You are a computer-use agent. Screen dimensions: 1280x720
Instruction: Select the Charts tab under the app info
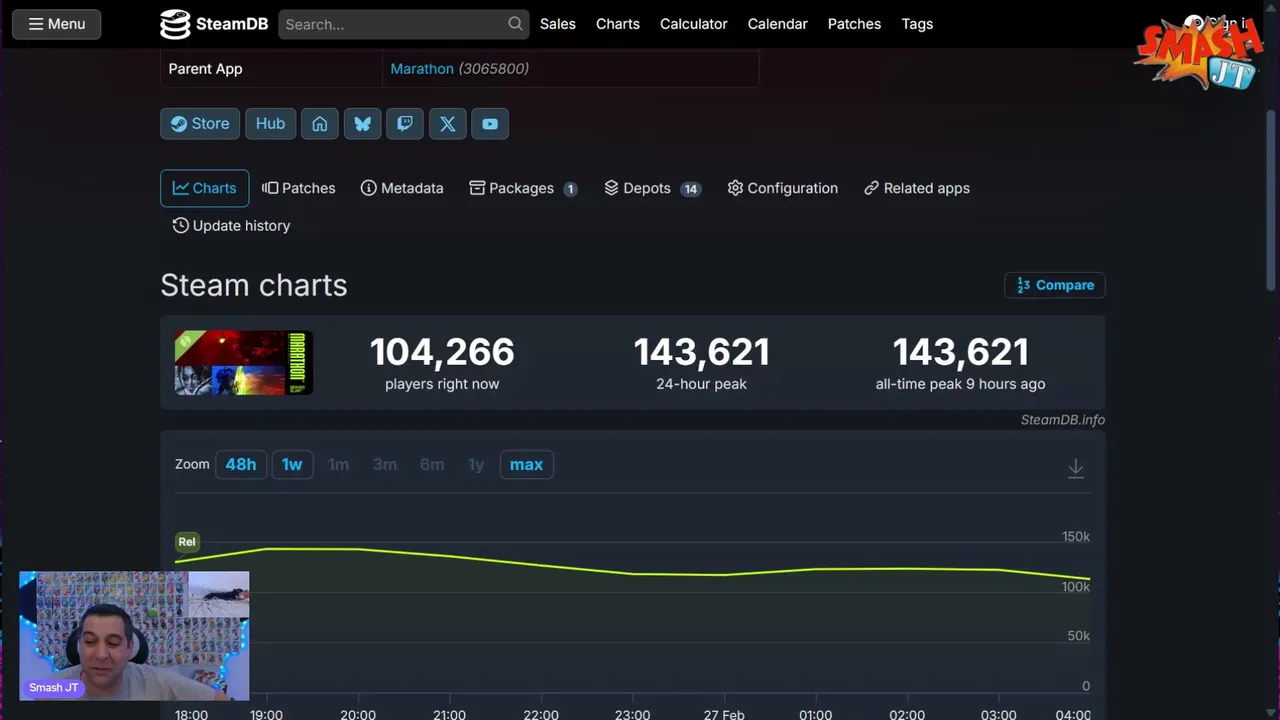pos(205,188)
